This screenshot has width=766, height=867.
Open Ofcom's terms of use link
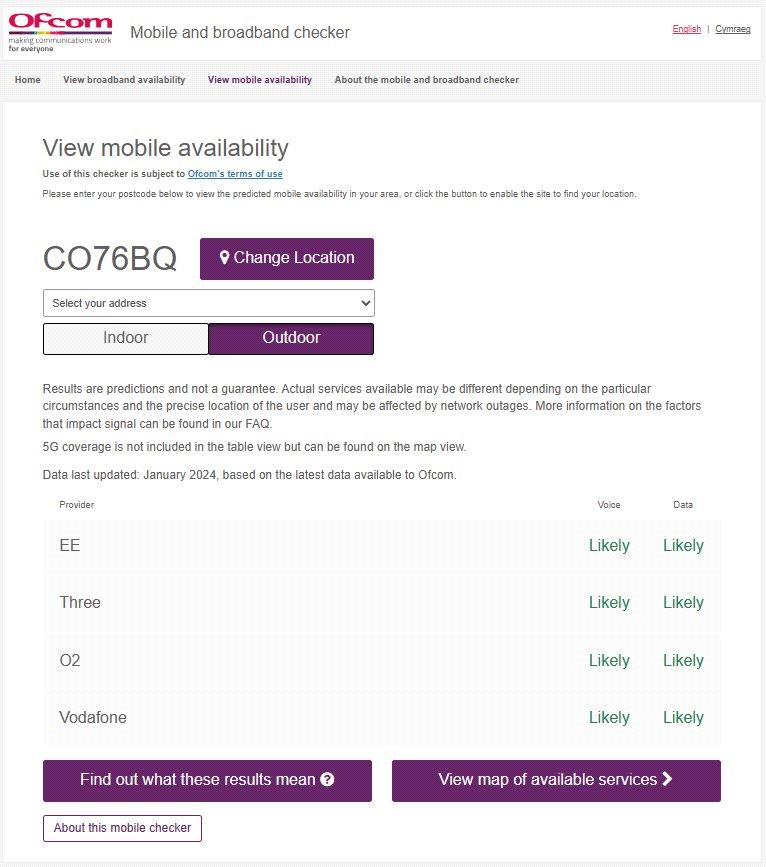click(235, 174)
